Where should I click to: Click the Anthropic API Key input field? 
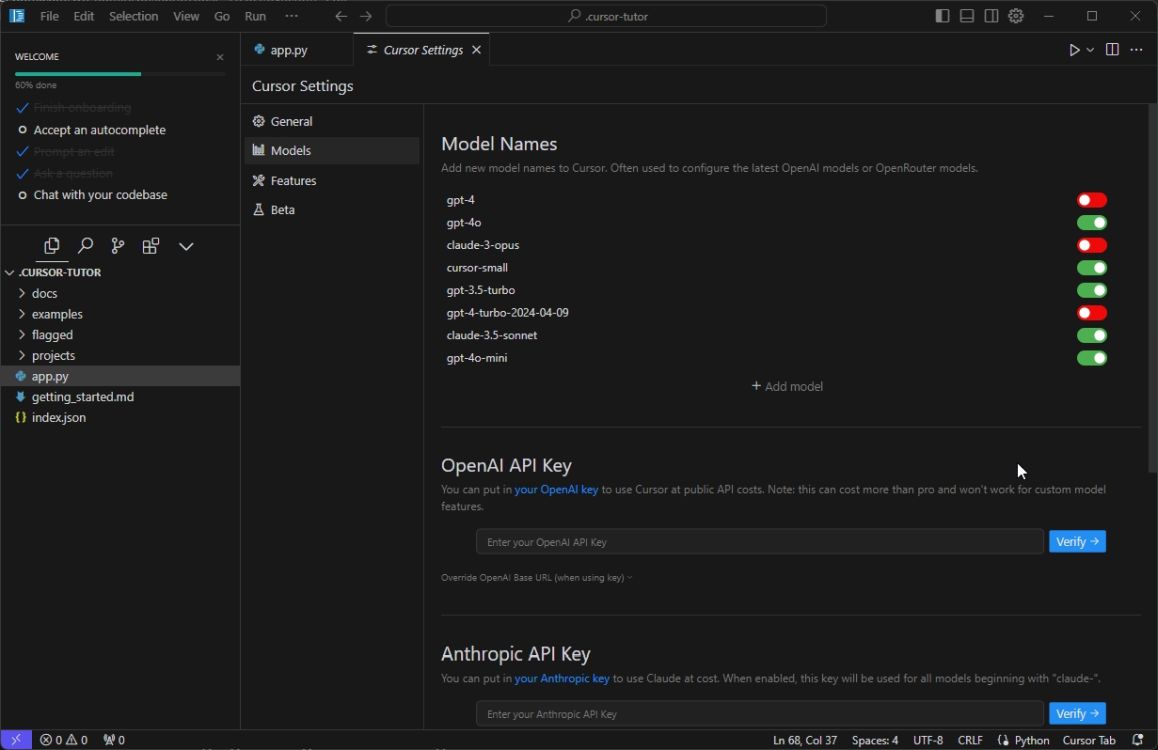[759, 714]
